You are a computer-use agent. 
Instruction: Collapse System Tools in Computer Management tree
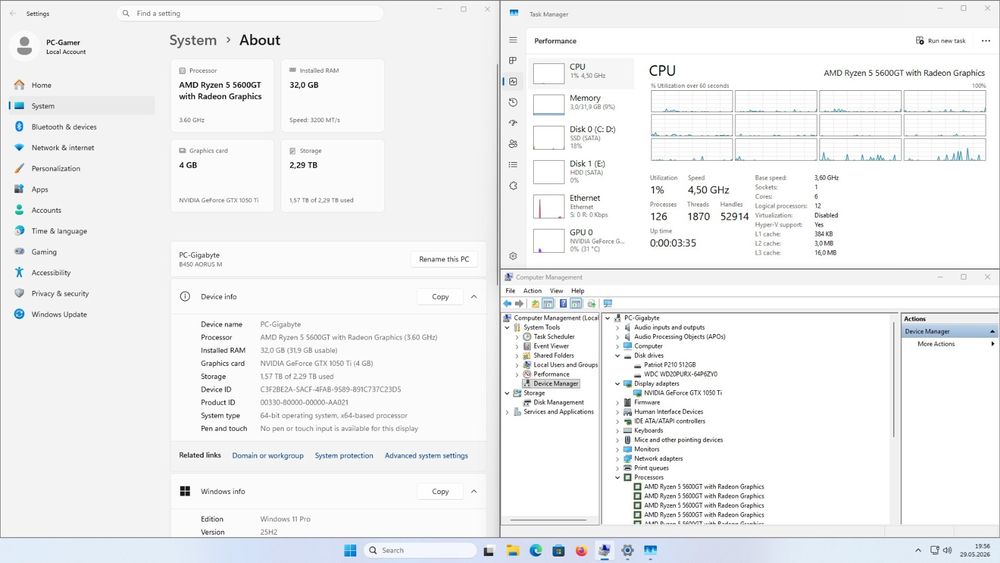tap(508, 327)
